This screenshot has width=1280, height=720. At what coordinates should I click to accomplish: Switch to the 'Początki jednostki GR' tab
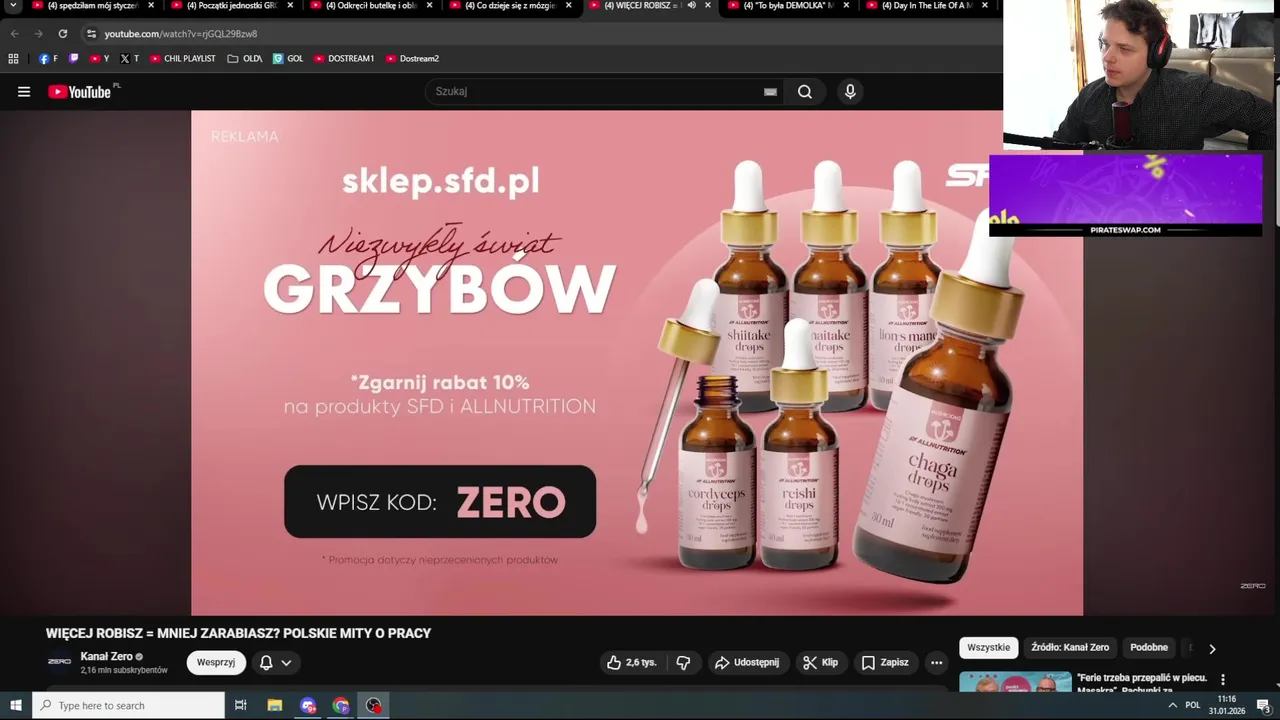click(231, 6)
